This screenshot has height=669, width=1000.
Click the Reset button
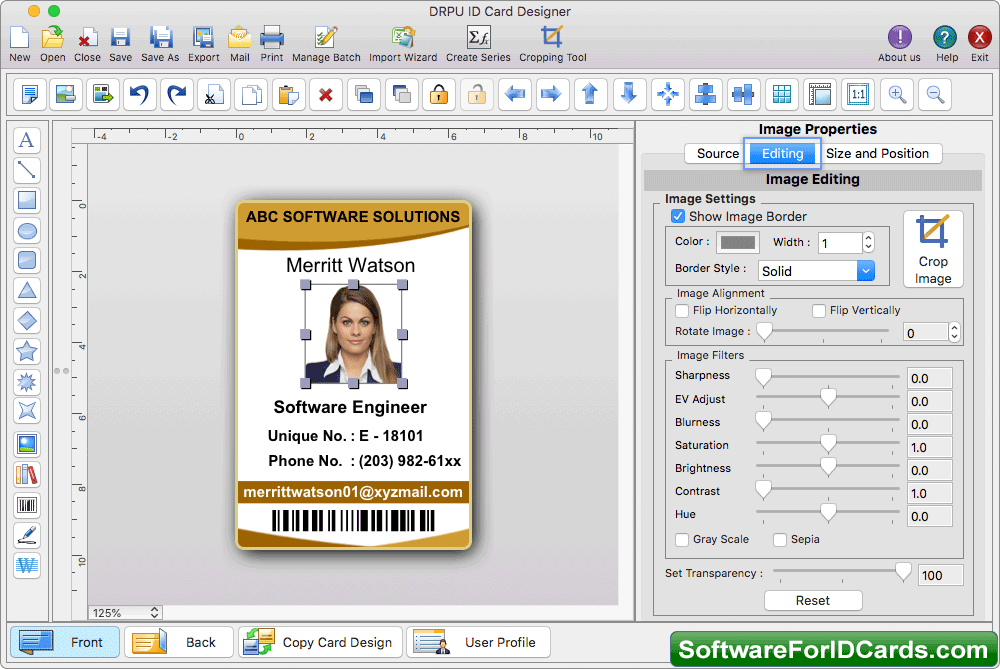(x=812, y=601)
